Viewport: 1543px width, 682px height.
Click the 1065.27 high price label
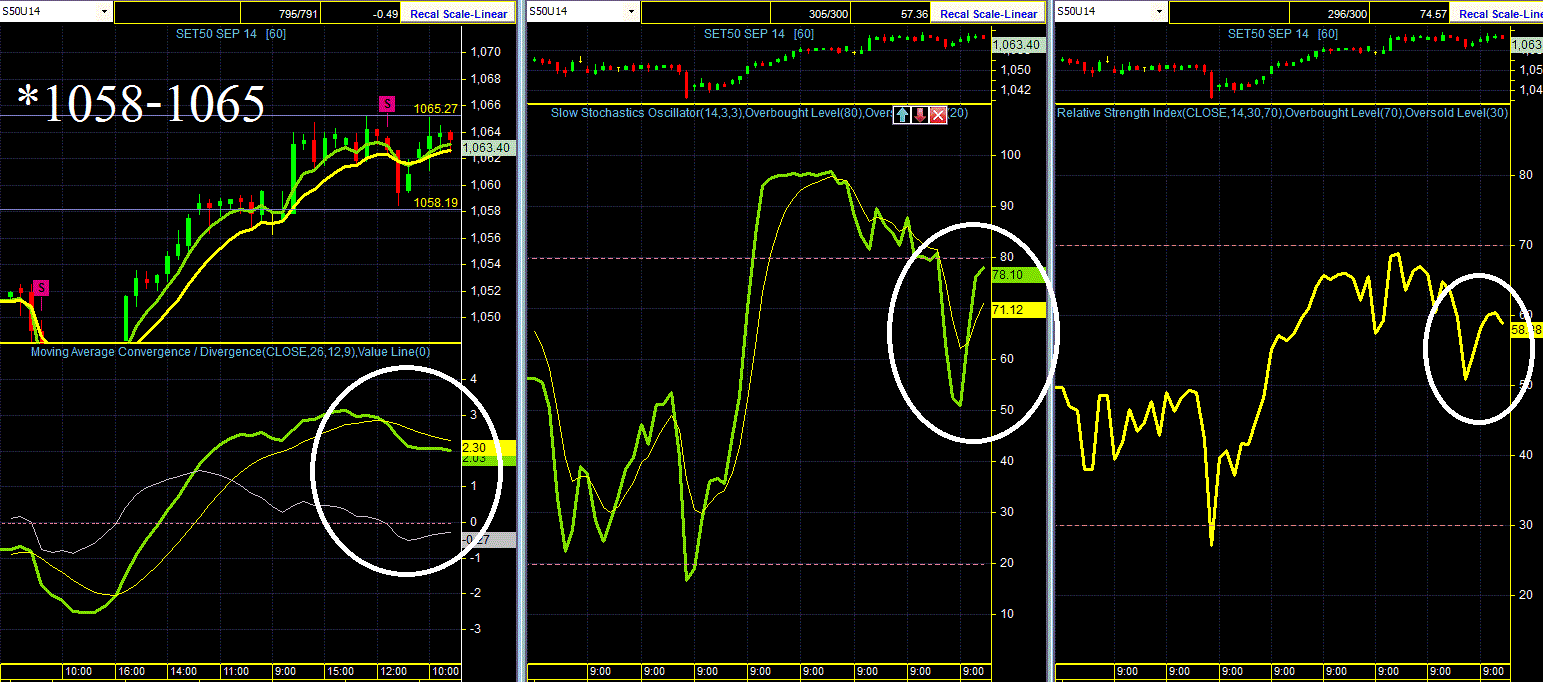[434, 109]
